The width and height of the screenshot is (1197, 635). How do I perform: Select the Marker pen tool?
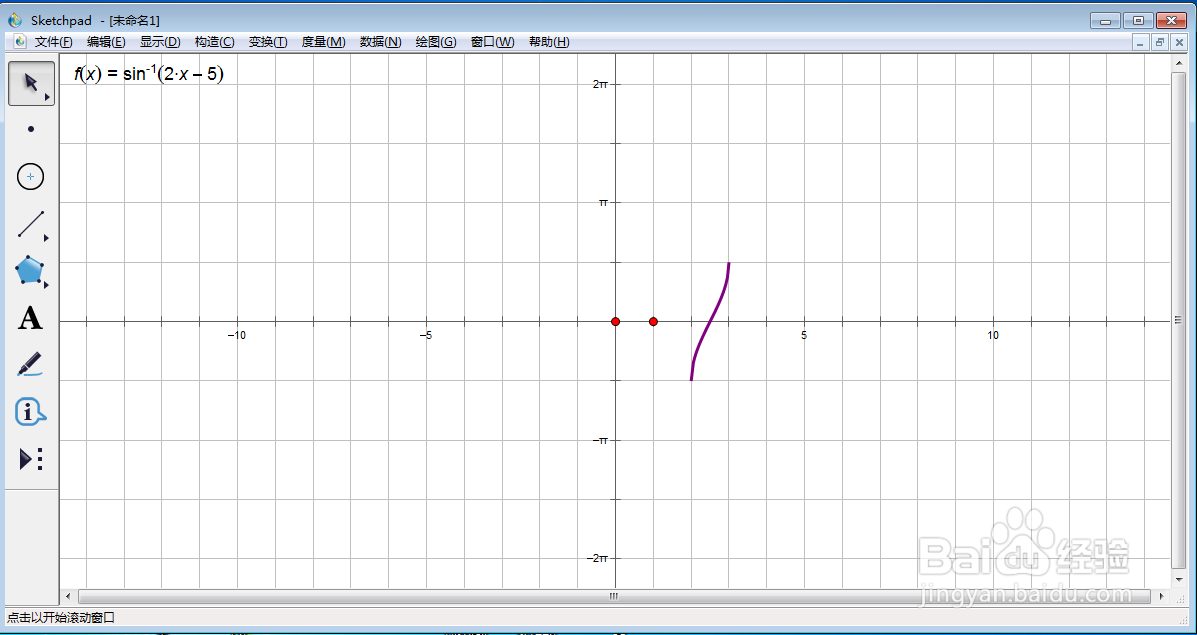31,365
